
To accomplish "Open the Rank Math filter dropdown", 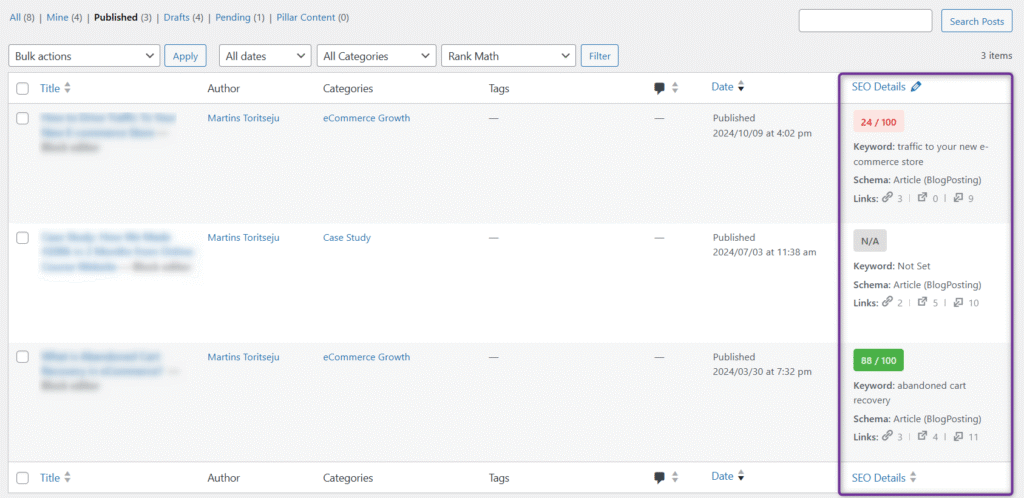I will [509, 56].
